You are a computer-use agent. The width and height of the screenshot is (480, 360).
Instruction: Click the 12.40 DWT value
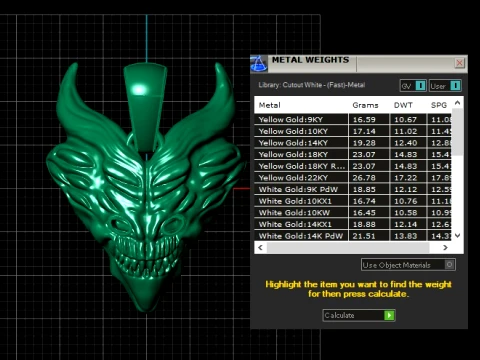click(406, 143)
